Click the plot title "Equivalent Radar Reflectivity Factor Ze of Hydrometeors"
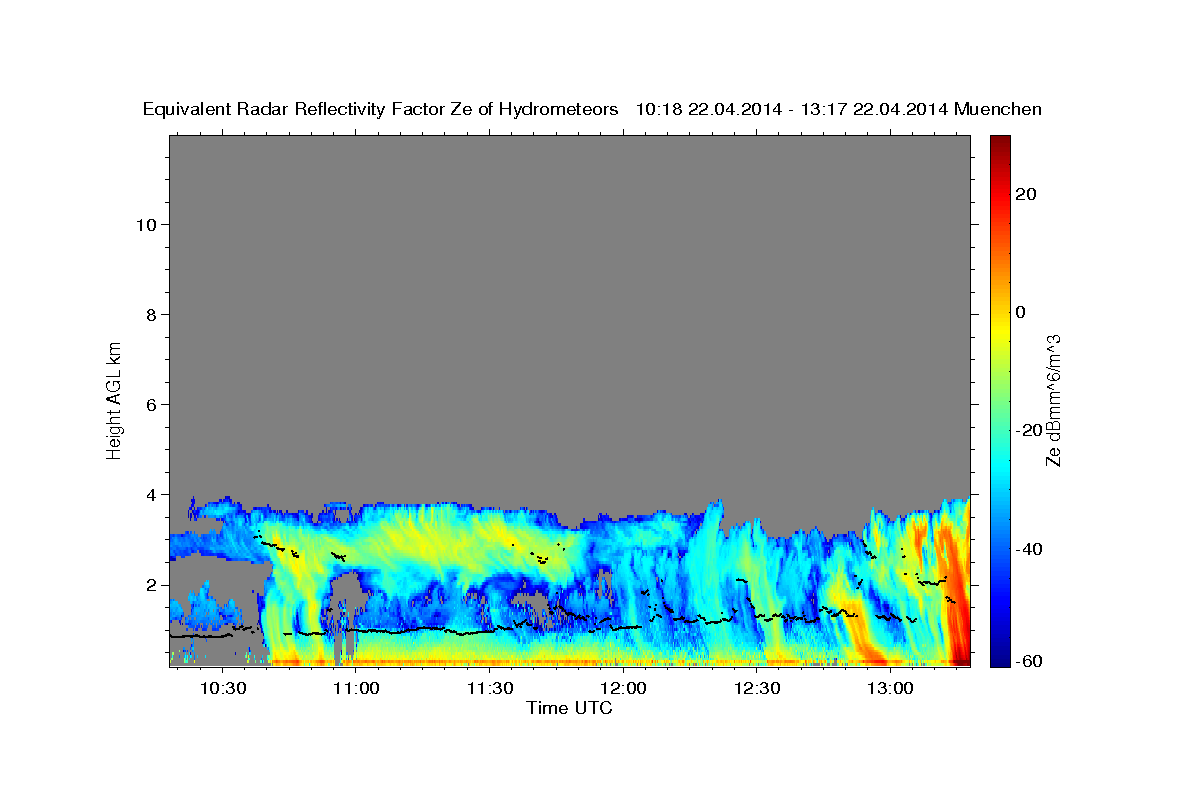Viewport: 1200px width, 800px height. [381, 109]
